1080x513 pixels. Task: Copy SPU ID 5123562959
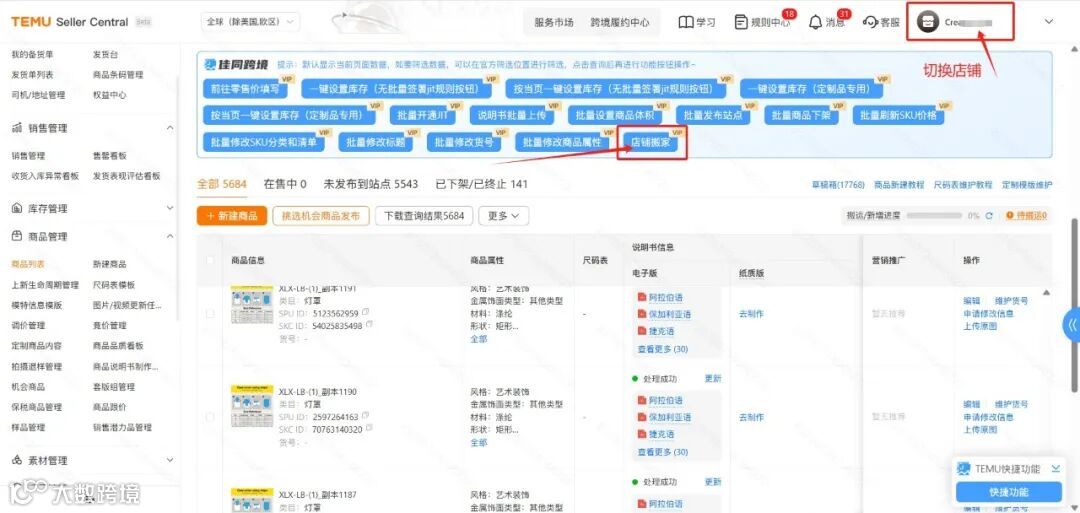(366, 312)
